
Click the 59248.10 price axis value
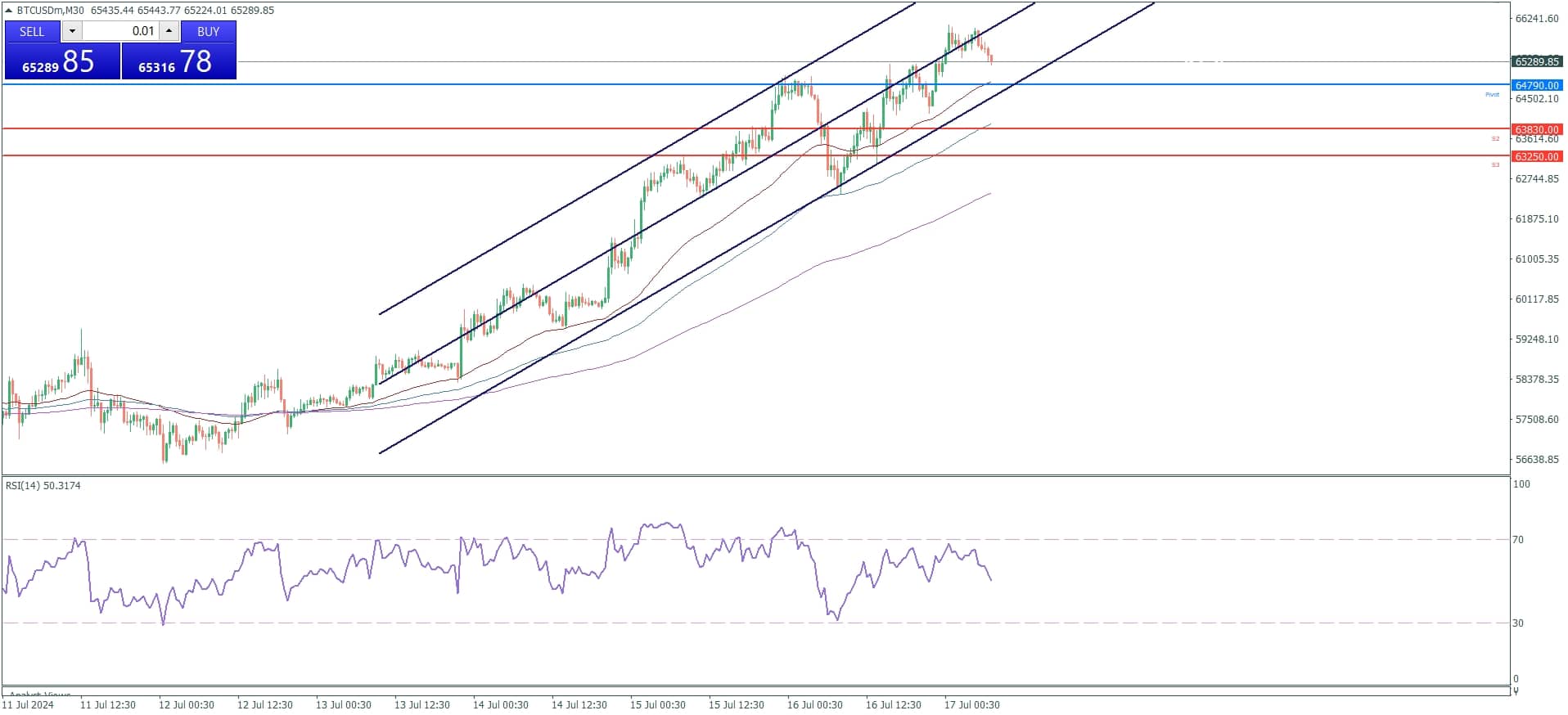click(1537, 340)
